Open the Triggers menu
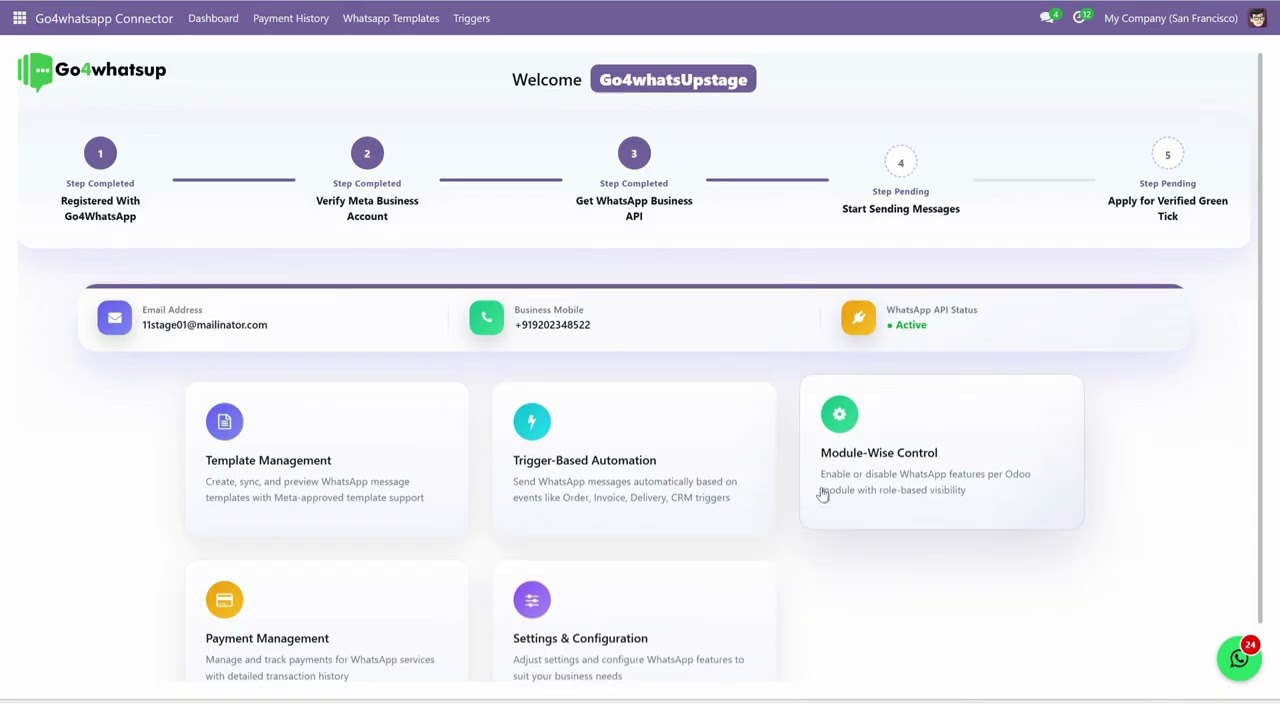The image size is (1280, 720). (471, 18)
